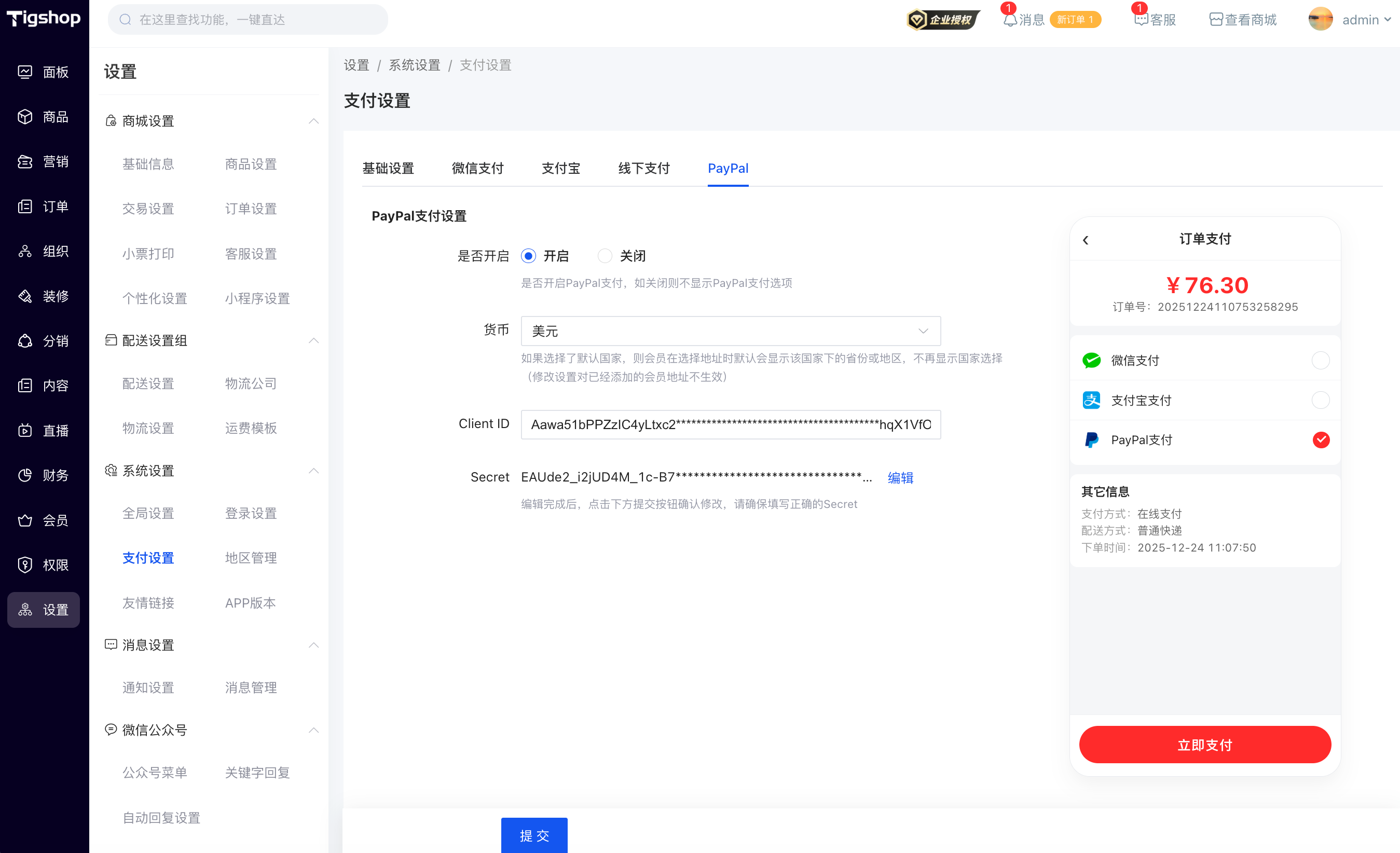Click 设置 in the breadcrumb

click(357, 65)
